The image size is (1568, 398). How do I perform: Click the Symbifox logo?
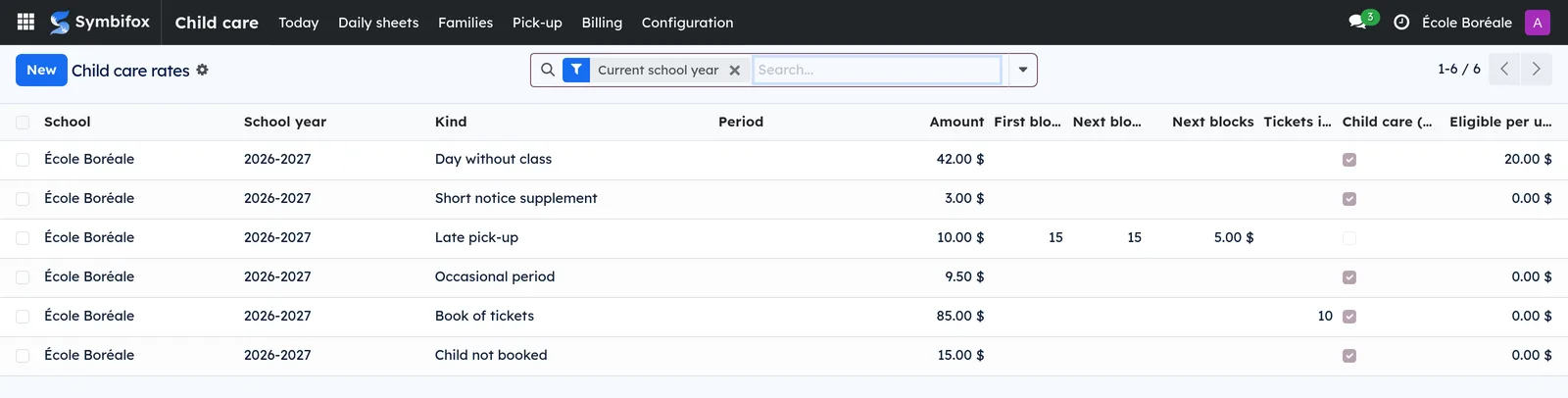100,22
